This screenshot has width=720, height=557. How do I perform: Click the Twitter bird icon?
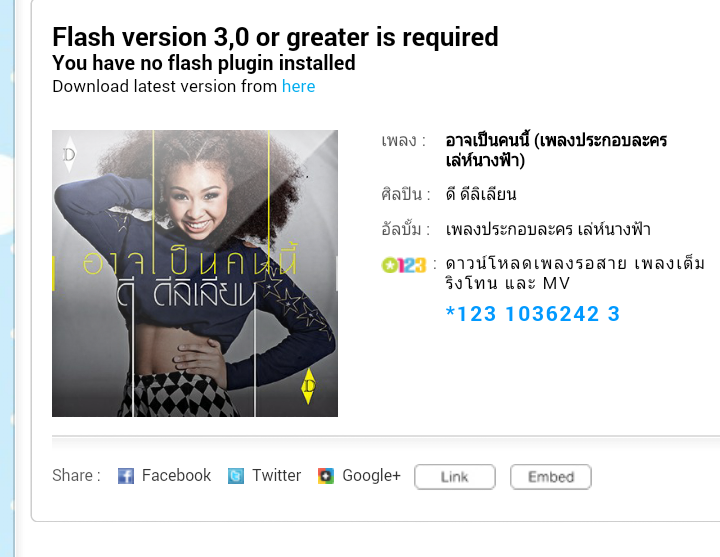(x=236, y=476)
